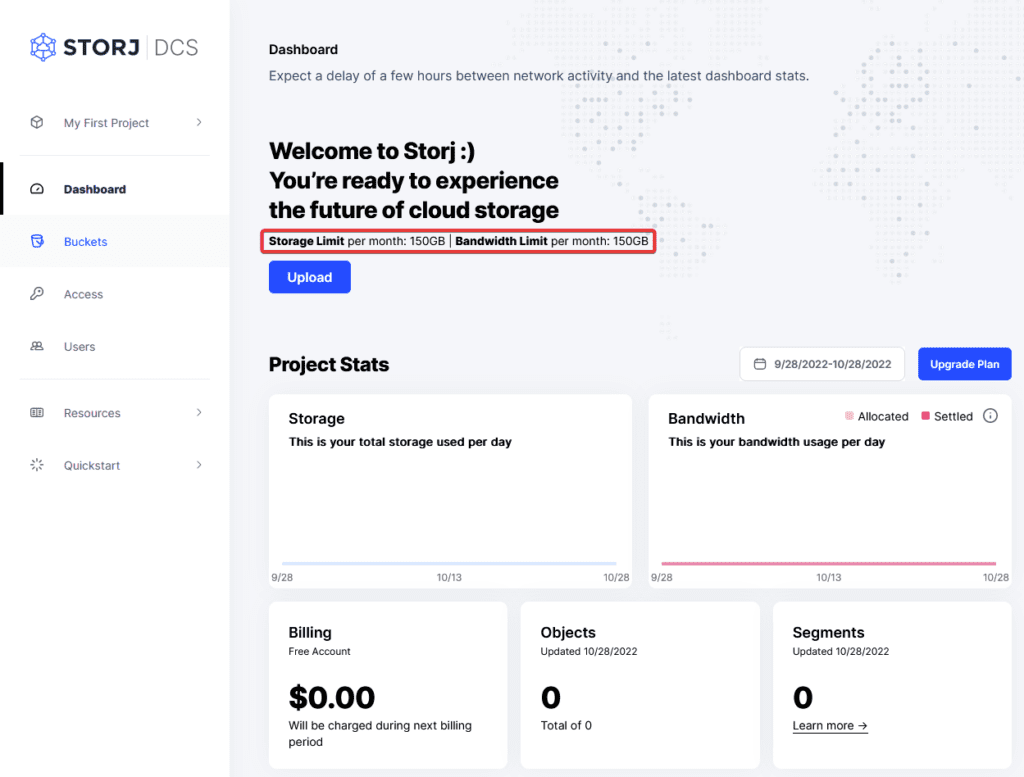Click the Storj DCS logo icon
This screenshot has height=777, width=1024.
pos(43,47)
